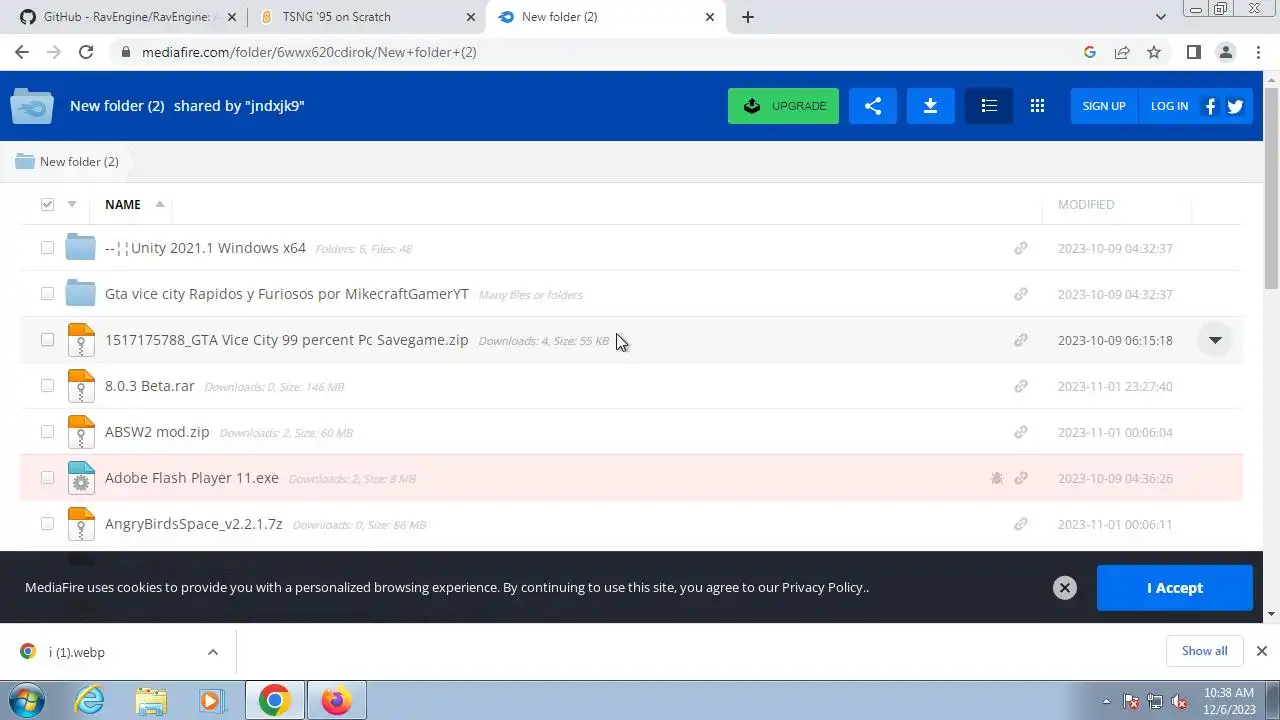Viewport: 1280px width, 720px height.
Task: Check the box for Adobe Flash Player 11.exe
Action: (x=47, y=478)
